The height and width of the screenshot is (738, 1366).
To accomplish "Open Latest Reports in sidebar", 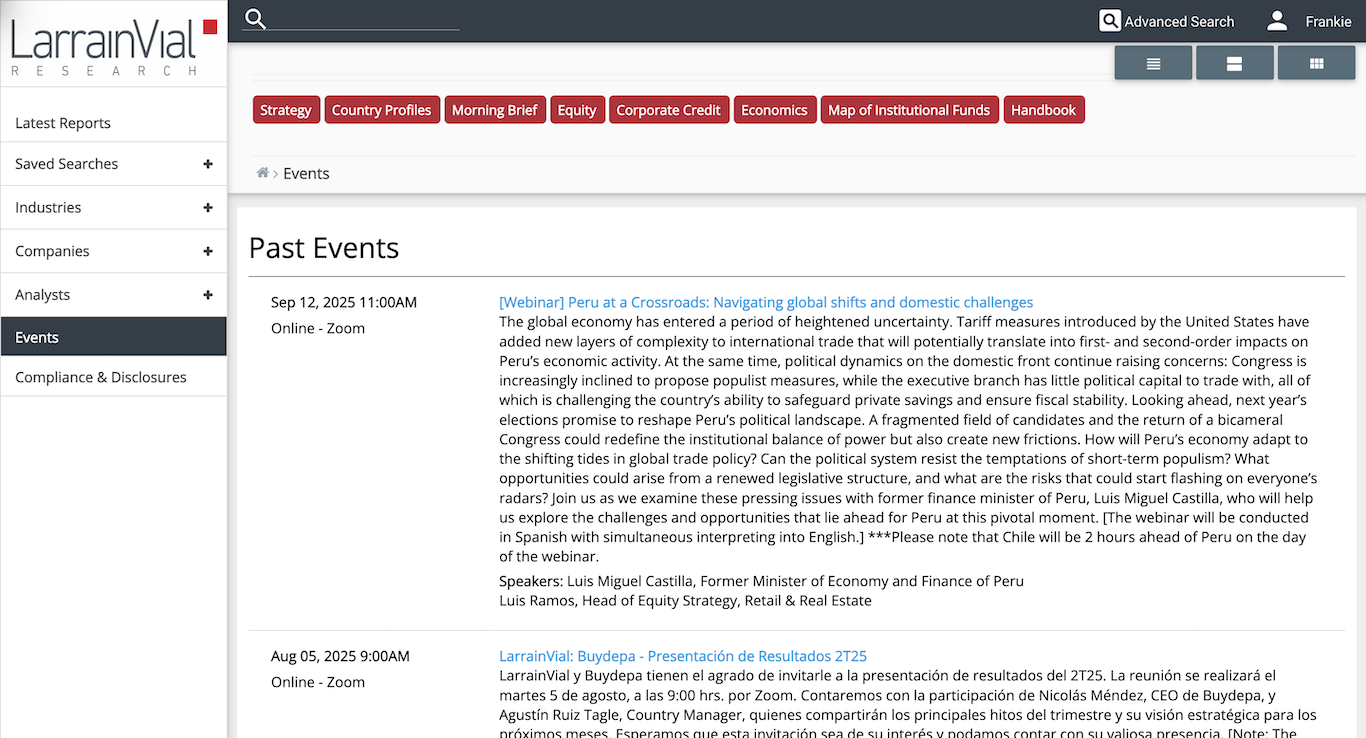I will [63, 123].
